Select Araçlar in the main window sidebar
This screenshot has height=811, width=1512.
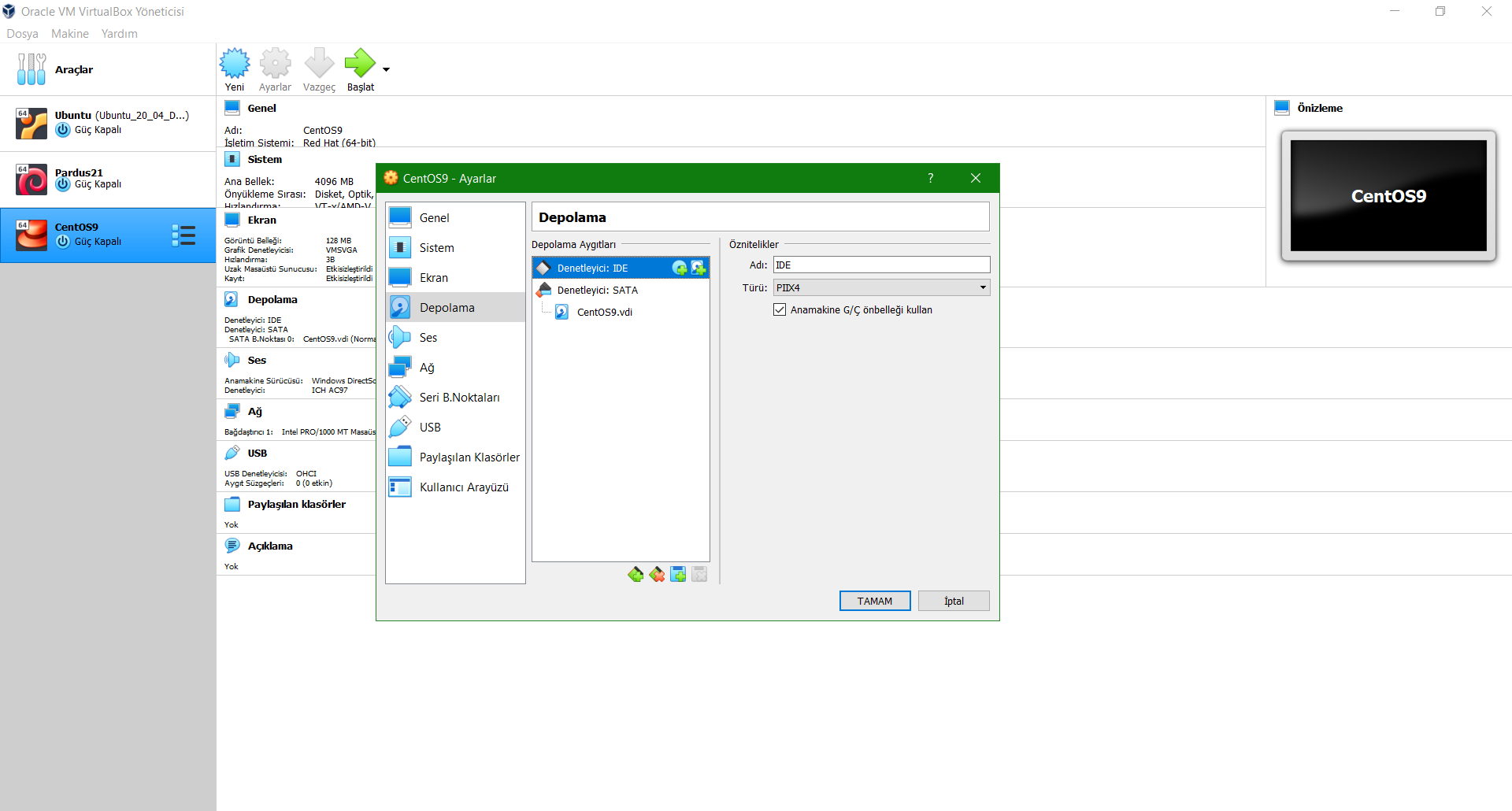click(x=108, y=70)
